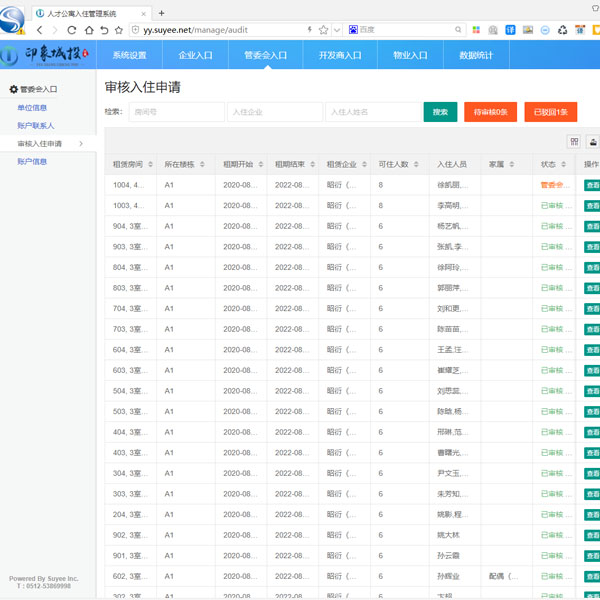Image resolution: width=600 pixels, height=600 pixels.
Task: Sort by 可住人数 column arrows
Action: coord(416,164)
